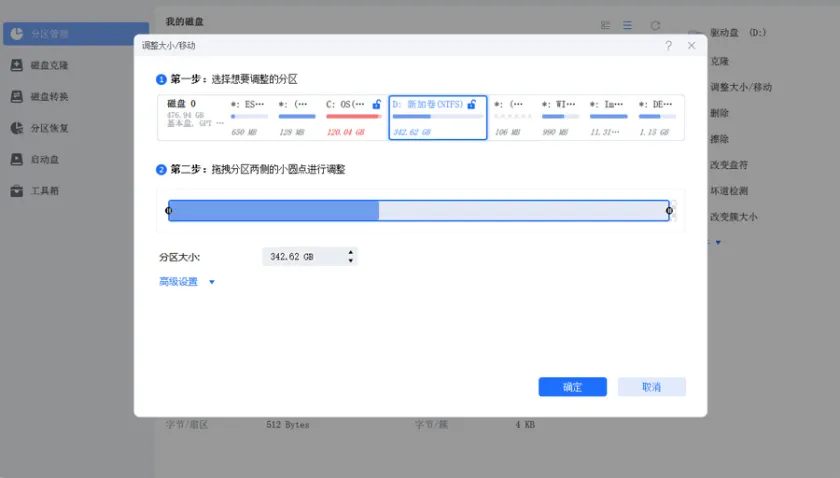
Task: Go to 分区恢复 in the sidebar
Action: tap(48, 128)
